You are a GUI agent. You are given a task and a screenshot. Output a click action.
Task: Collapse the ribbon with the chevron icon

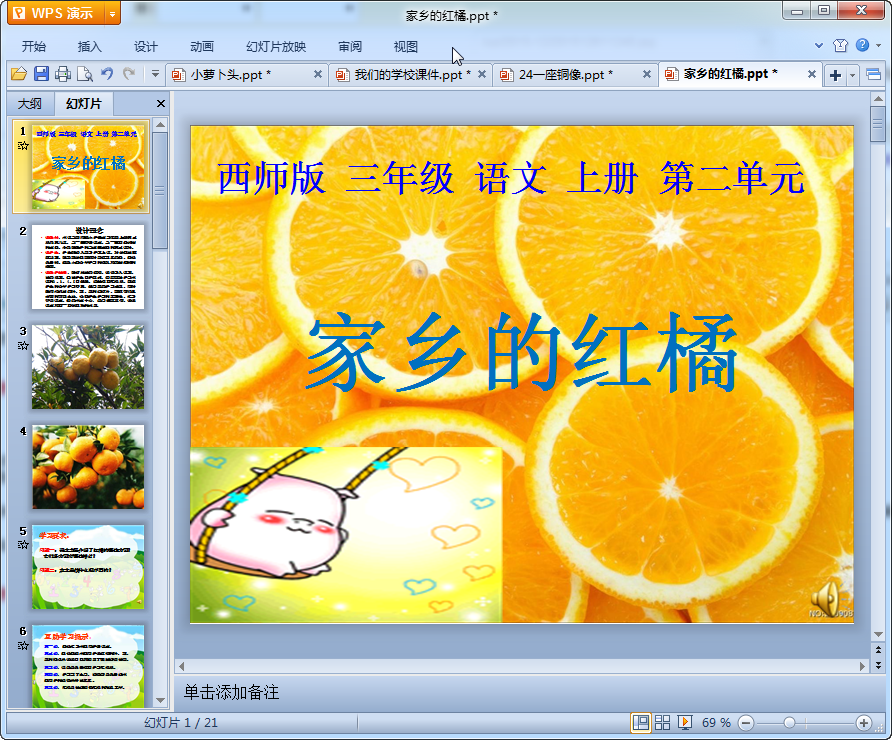[819, 45]
